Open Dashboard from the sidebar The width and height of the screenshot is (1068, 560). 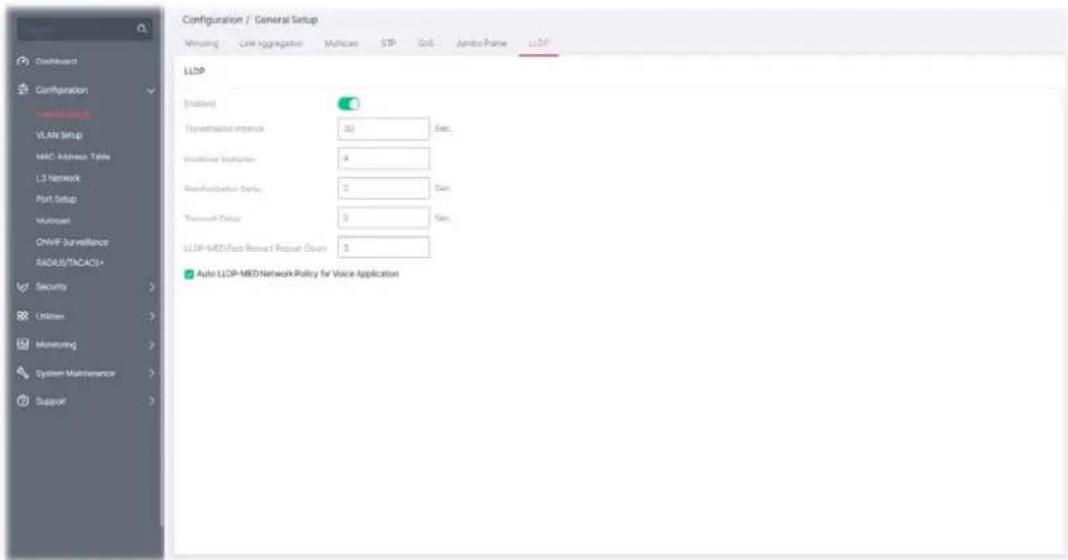57,61
